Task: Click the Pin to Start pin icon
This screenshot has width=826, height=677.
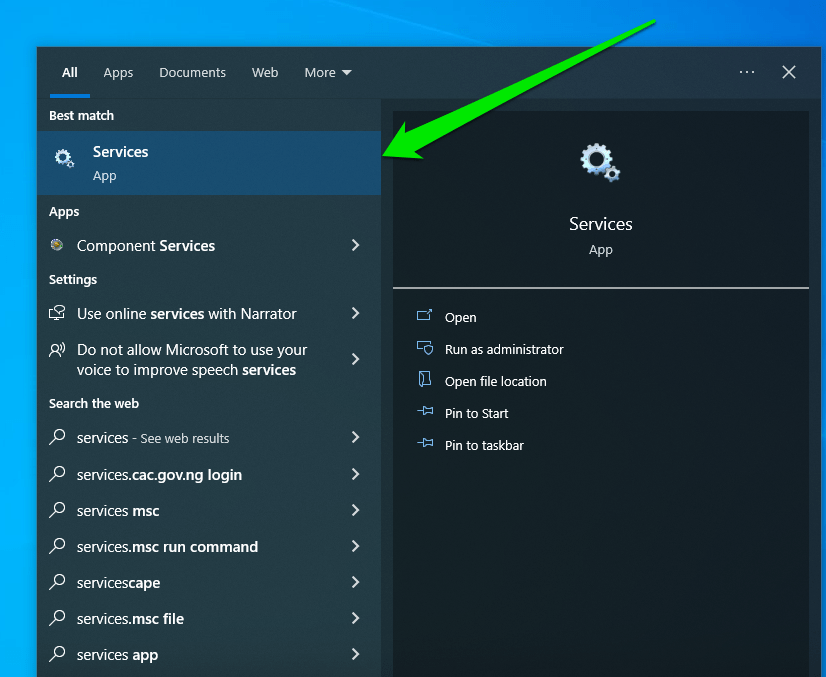Action: coord(424,413)
